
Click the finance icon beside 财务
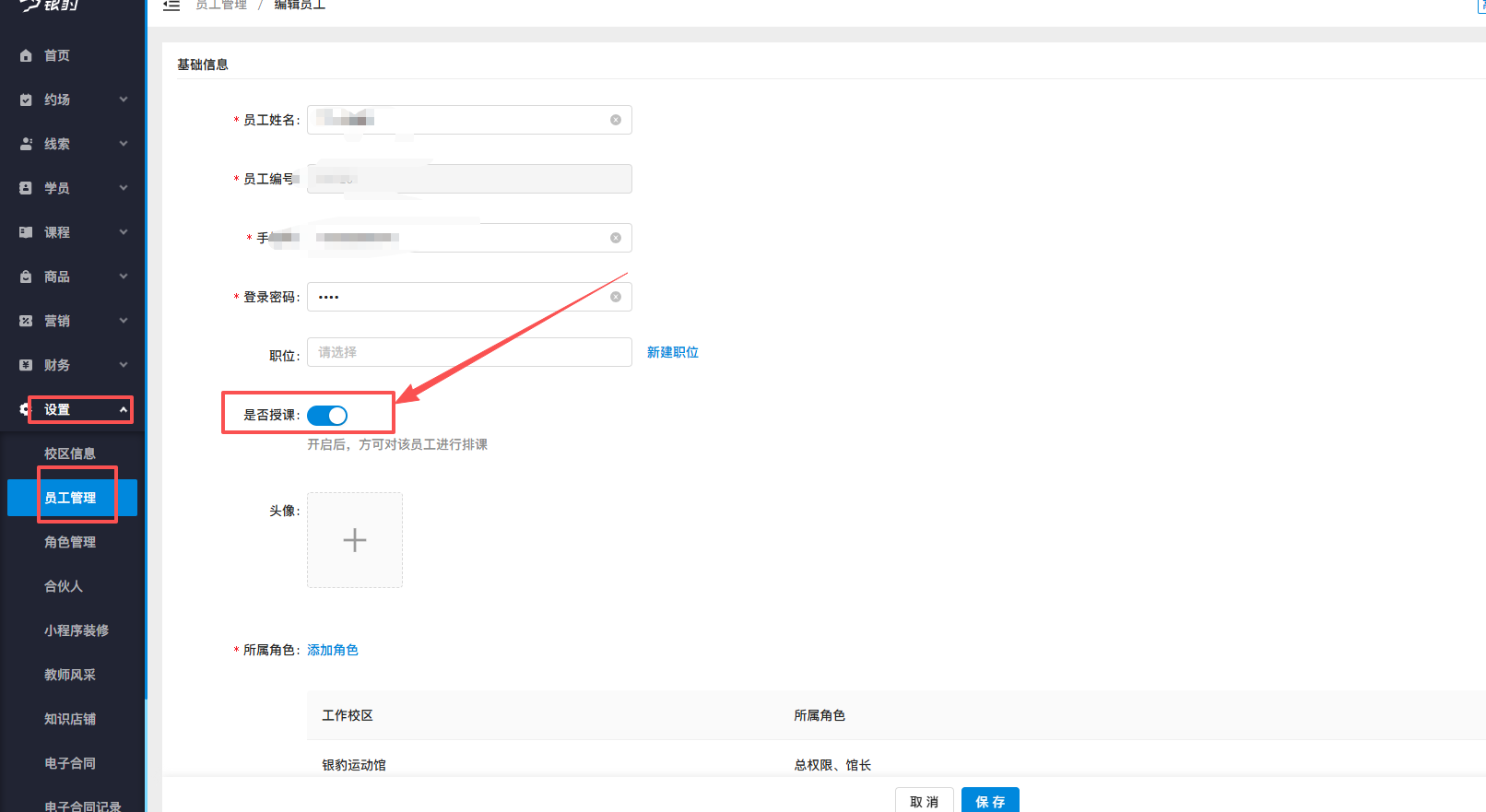click(26, 366)
